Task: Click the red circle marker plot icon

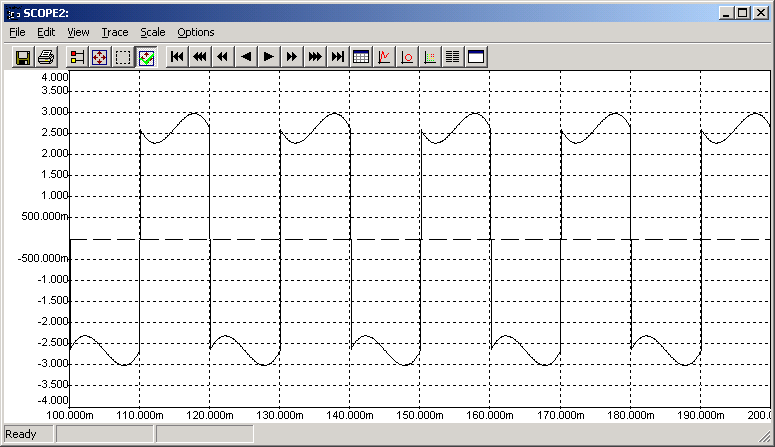Action: 407,57
